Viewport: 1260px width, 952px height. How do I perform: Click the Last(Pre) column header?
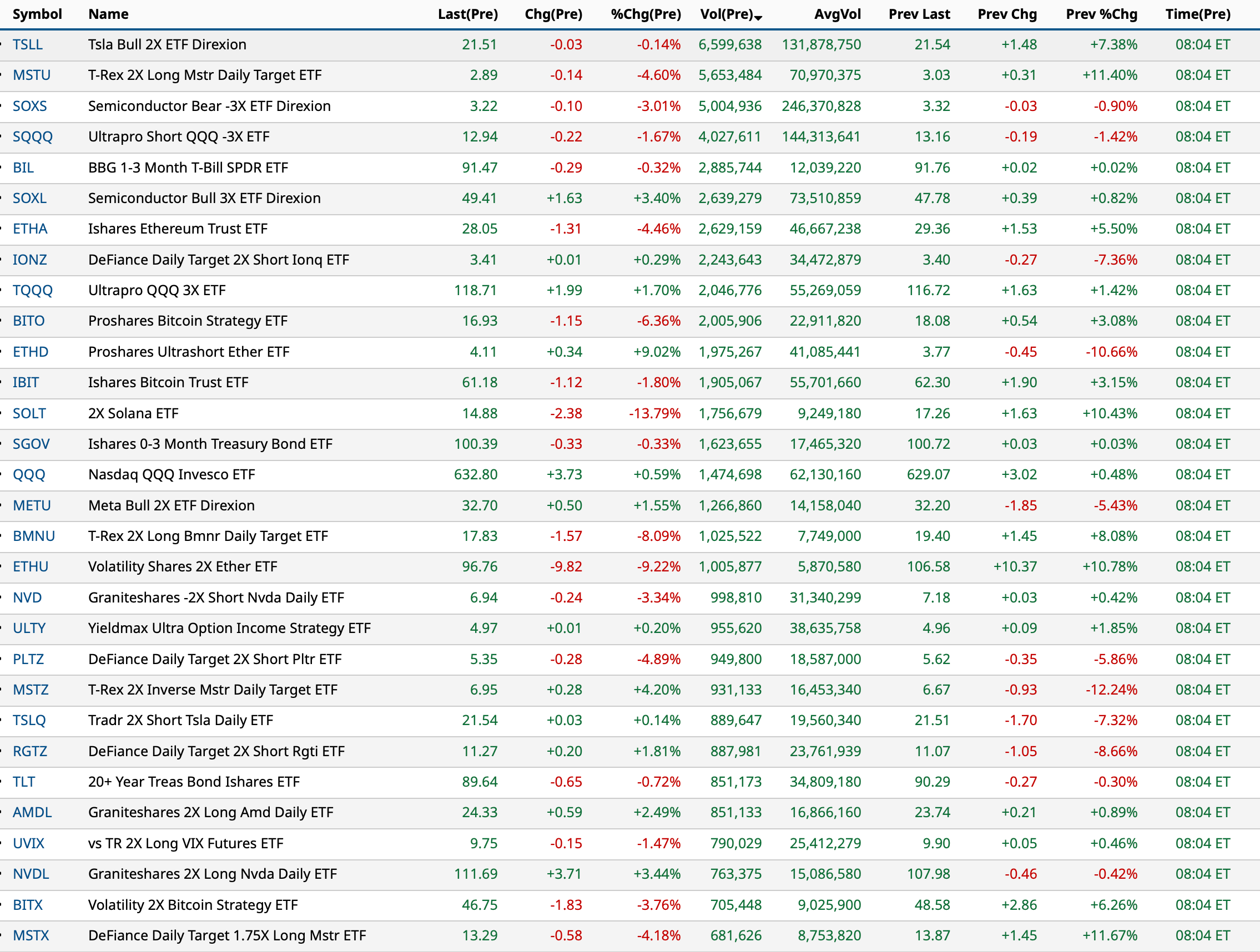tap(467, 14)
